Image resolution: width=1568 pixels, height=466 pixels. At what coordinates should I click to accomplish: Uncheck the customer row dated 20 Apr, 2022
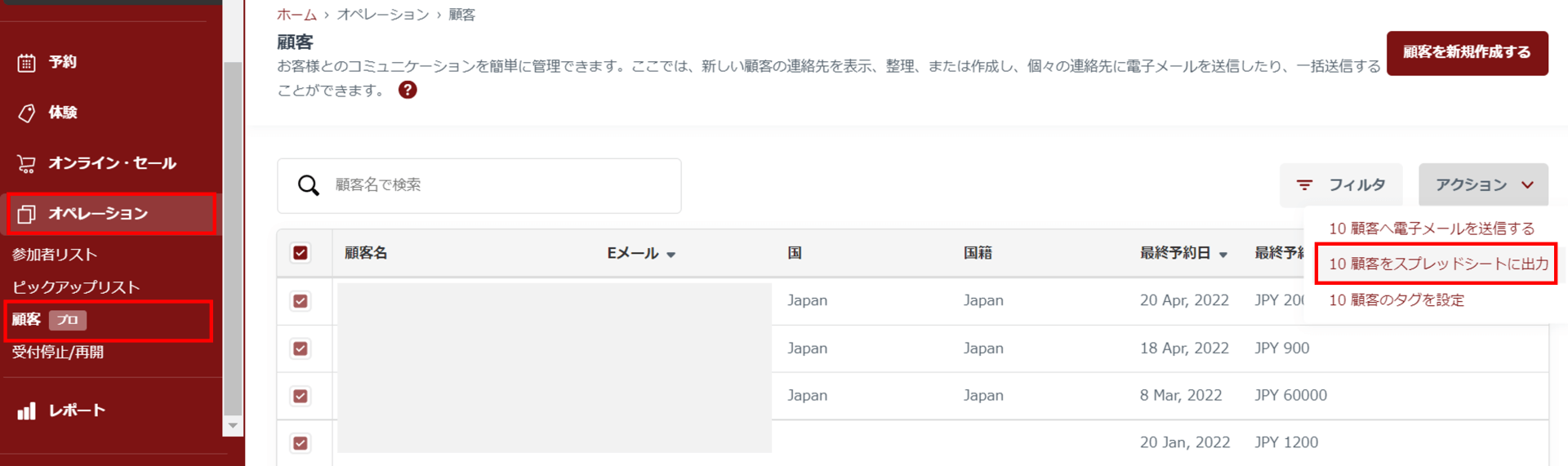[301, 301]
